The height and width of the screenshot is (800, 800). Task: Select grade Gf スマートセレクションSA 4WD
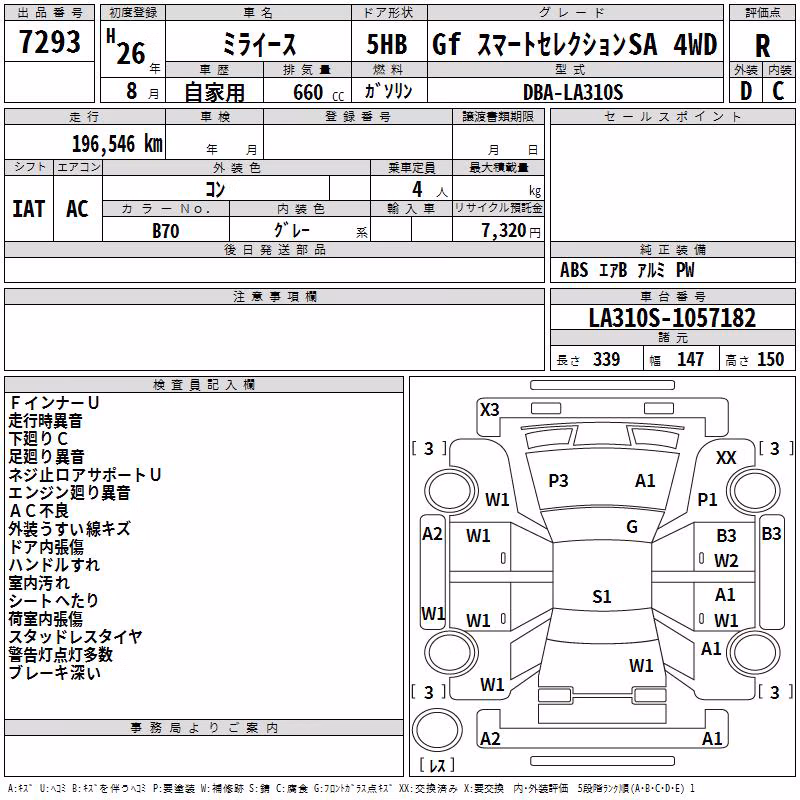[x=574, y=44]
